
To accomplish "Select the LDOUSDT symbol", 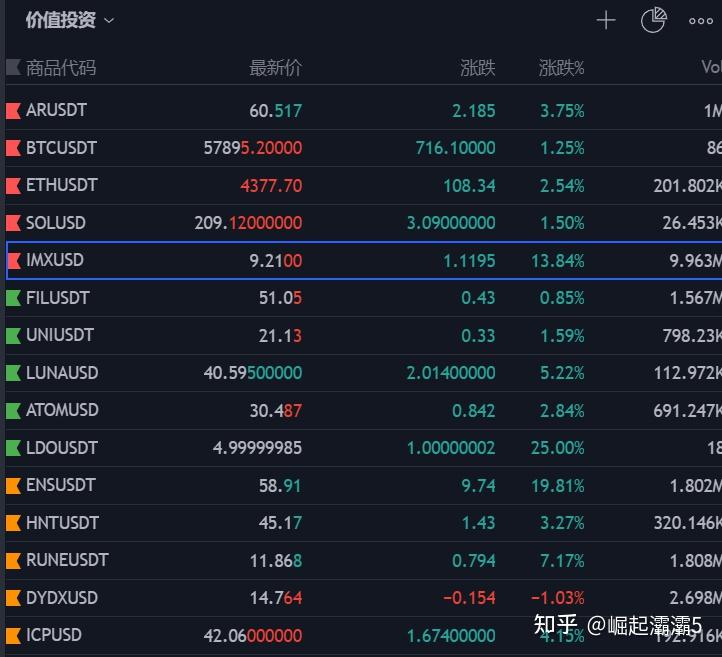I will [x=62, y=448].
